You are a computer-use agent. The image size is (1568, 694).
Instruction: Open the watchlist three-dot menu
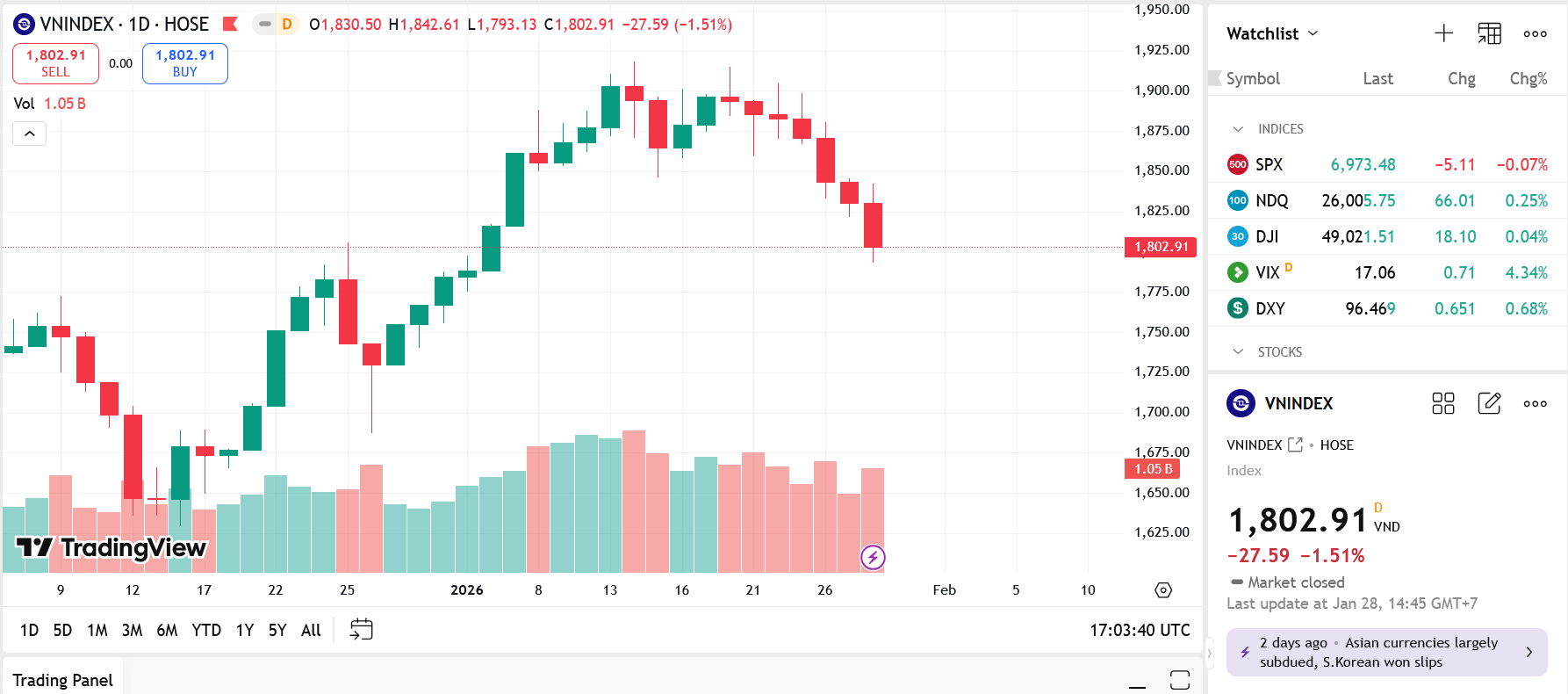(1535, 33)
